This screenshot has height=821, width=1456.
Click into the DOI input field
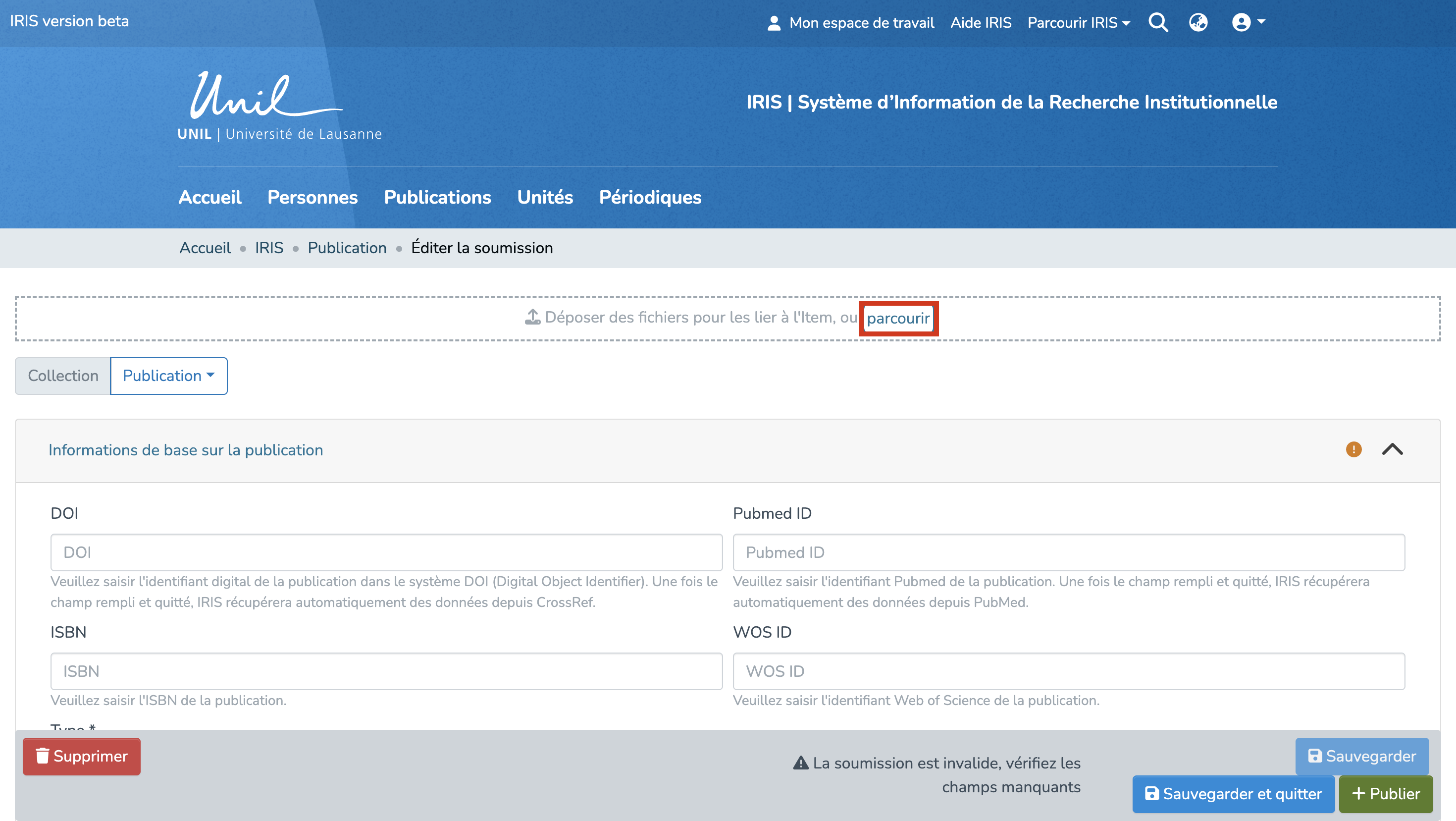click(386, 552)
